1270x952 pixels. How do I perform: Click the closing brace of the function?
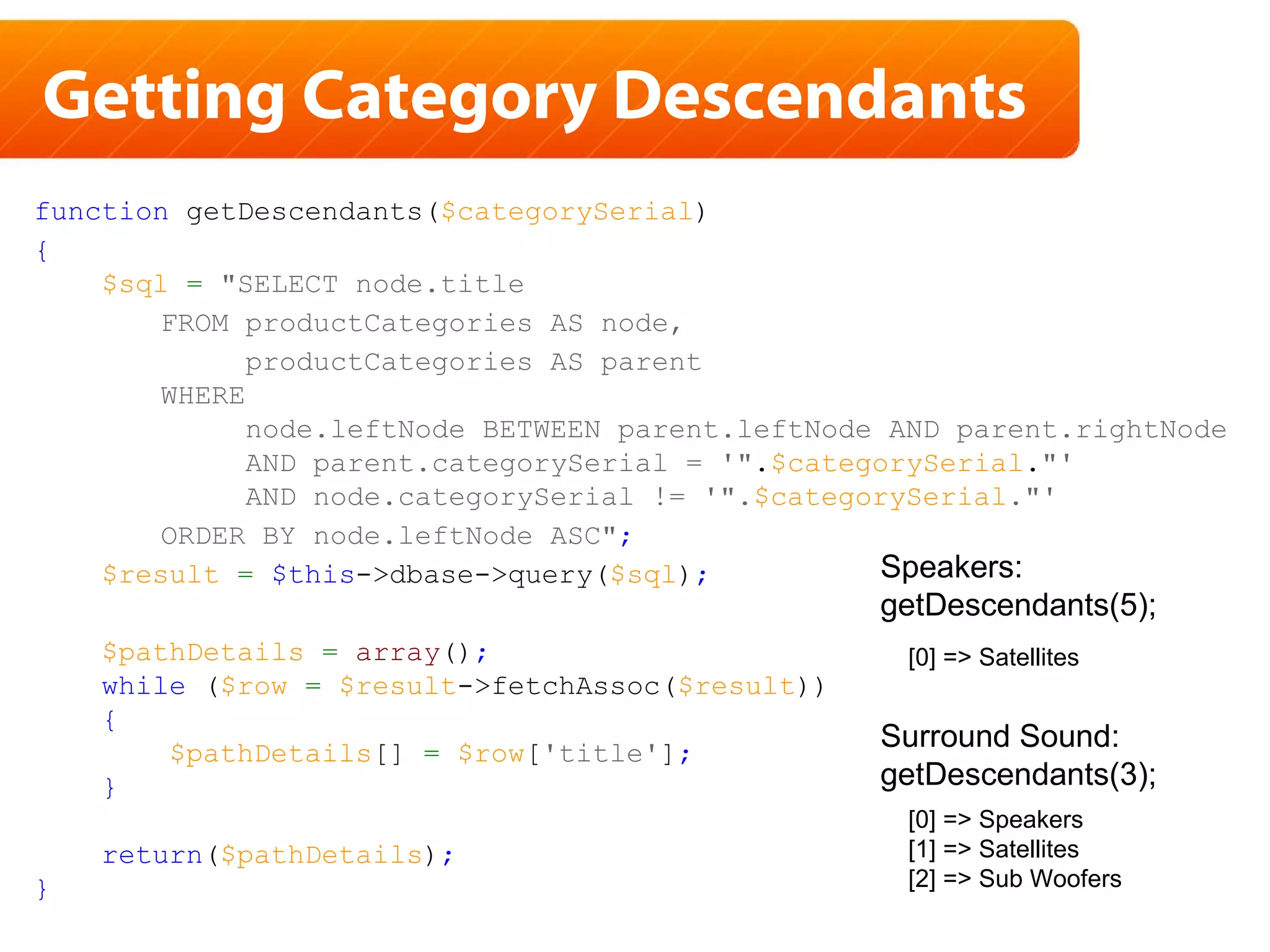click(42, 889)
